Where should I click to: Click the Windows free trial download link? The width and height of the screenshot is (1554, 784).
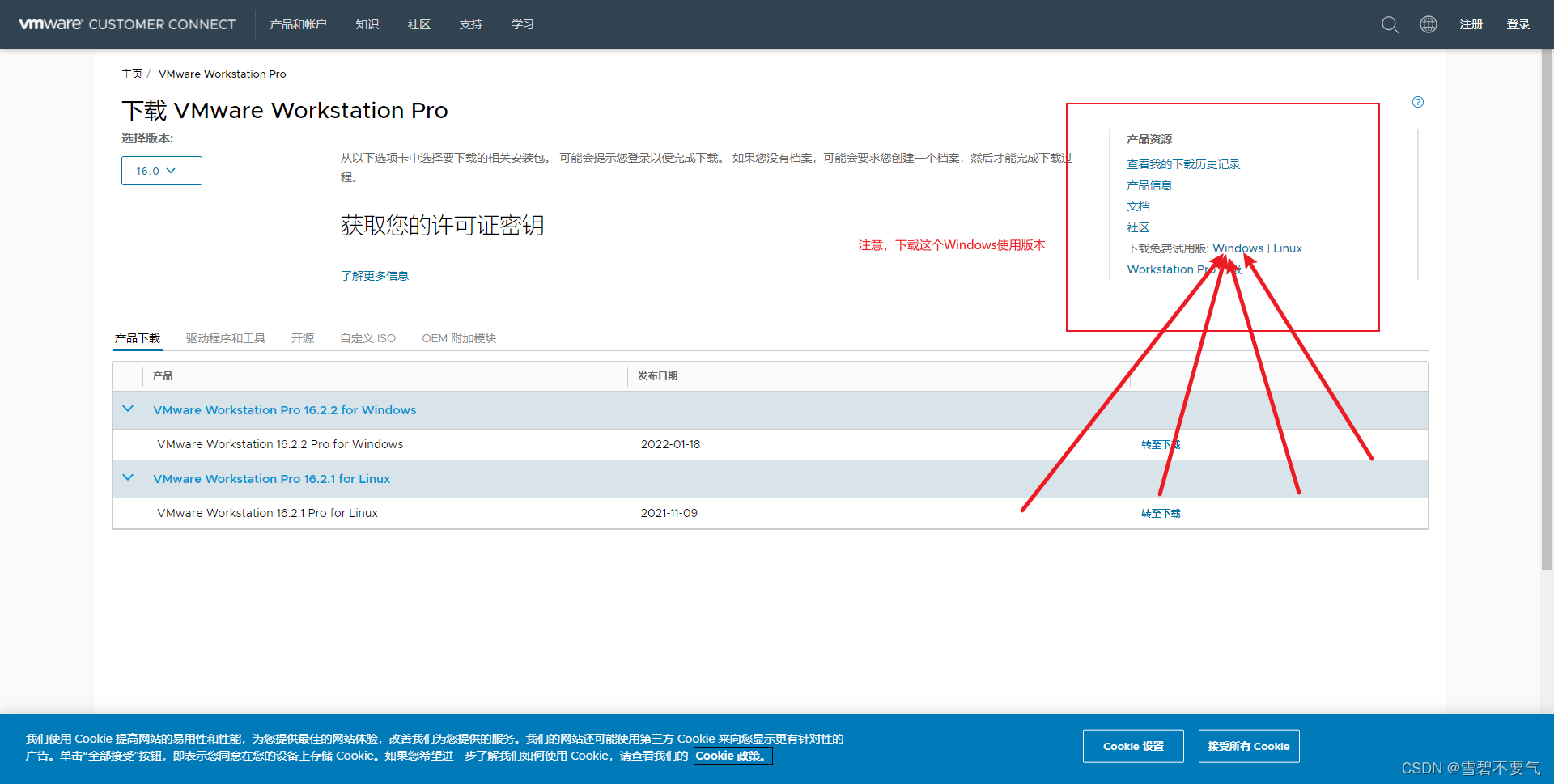(x=1238, y=248)
